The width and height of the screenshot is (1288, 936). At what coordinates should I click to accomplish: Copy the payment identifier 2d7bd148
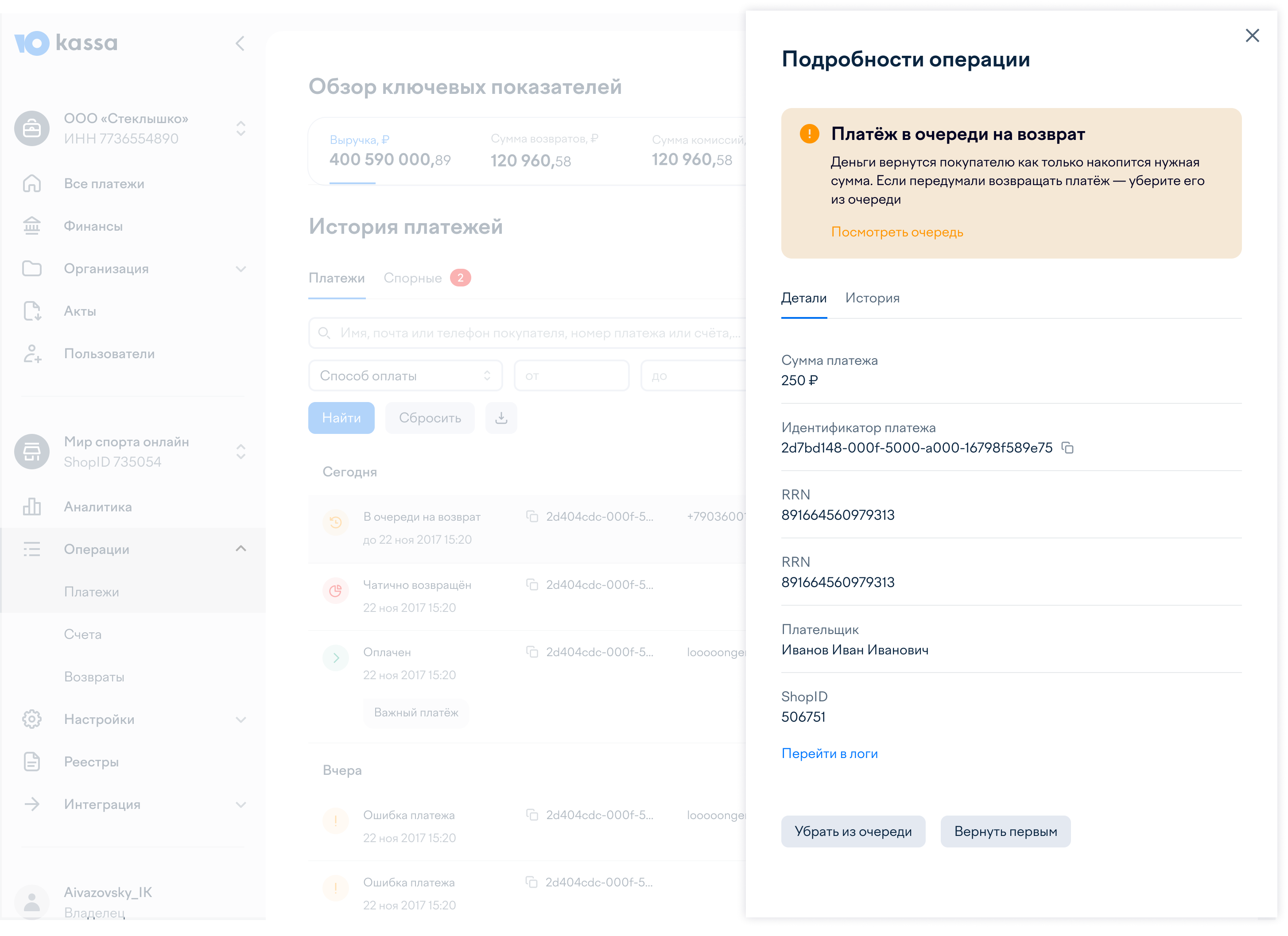(x=1068, y=449)
